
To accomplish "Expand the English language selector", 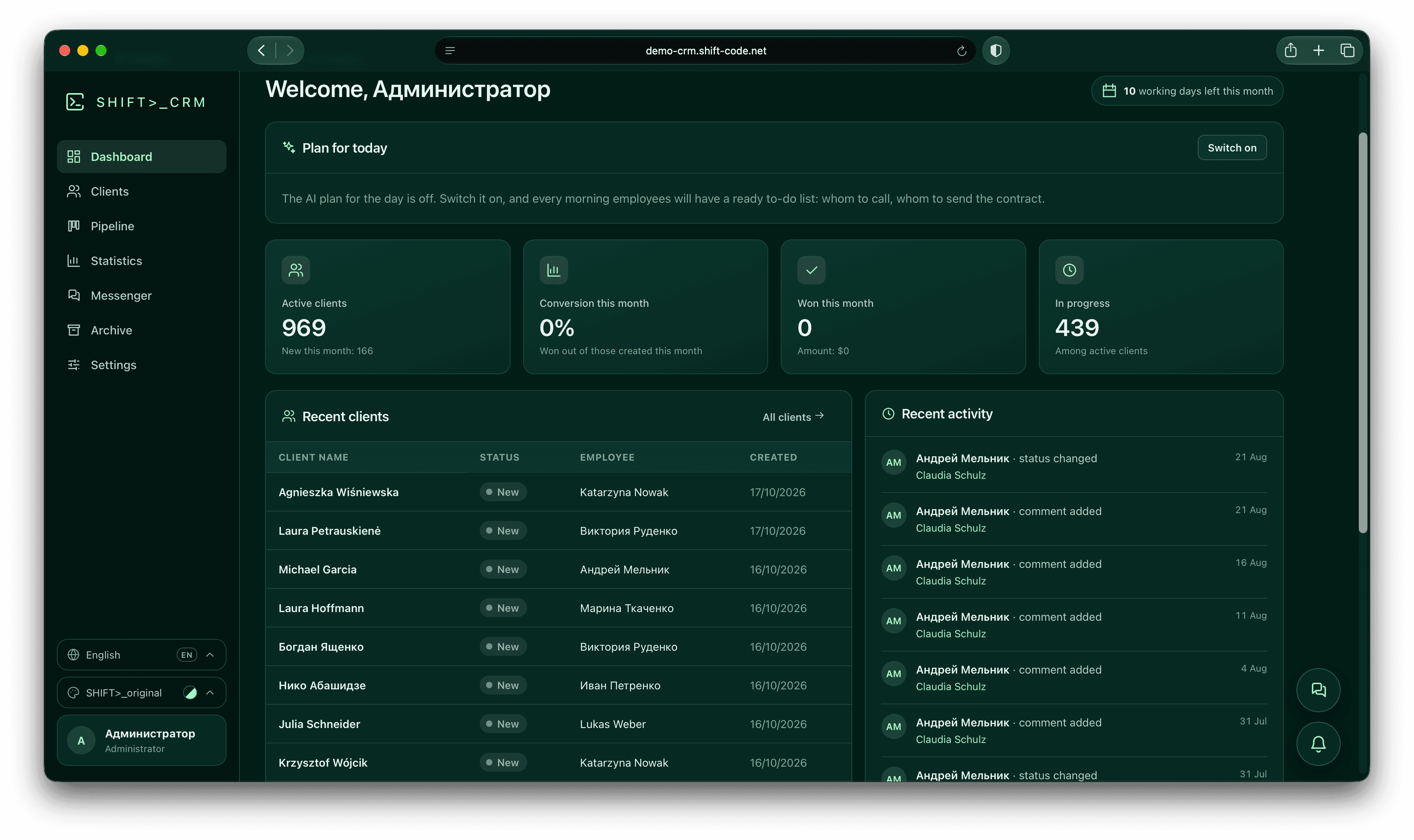I will click(142, 654).
